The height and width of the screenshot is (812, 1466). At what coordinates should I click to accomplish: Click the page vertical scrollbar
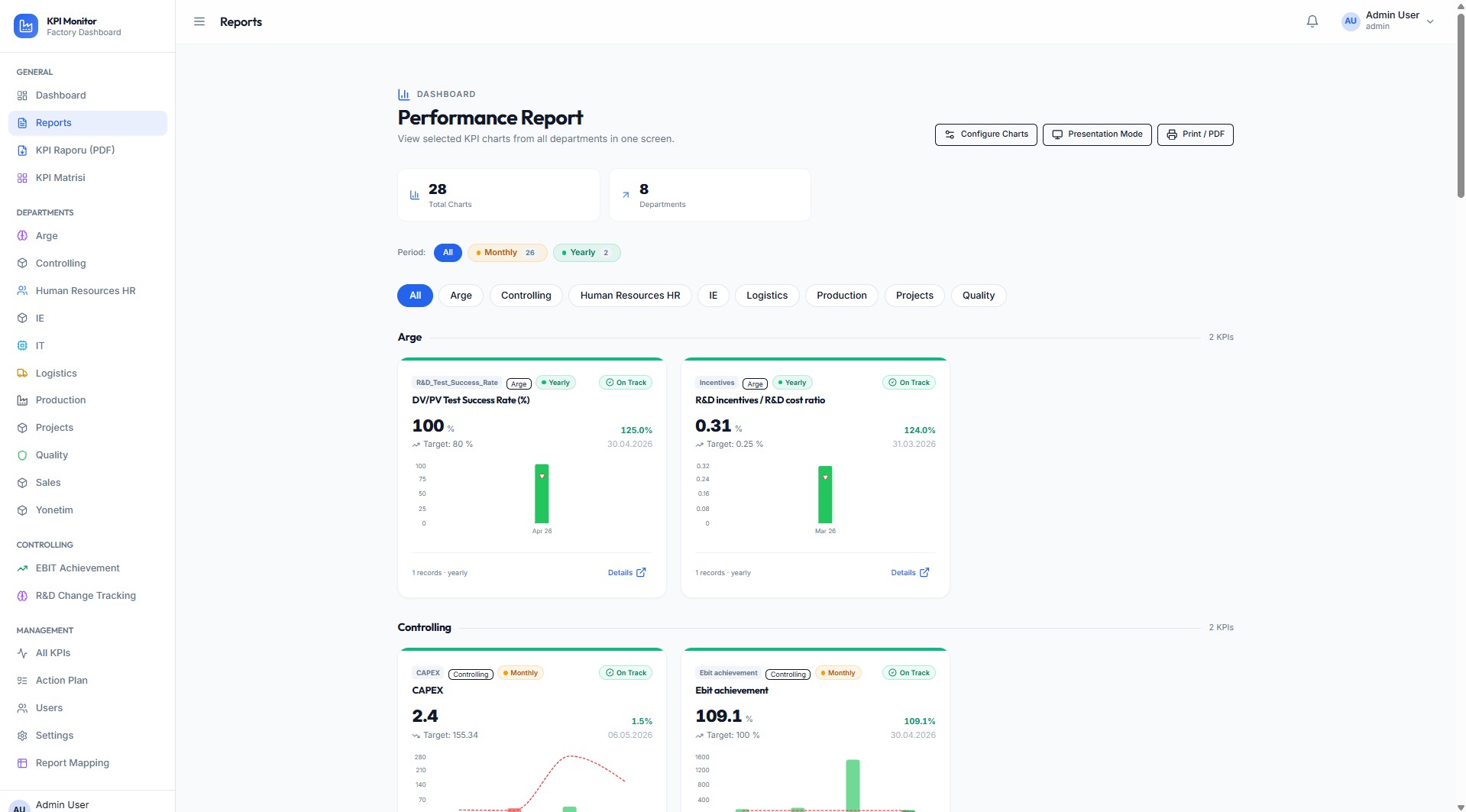1461,107
